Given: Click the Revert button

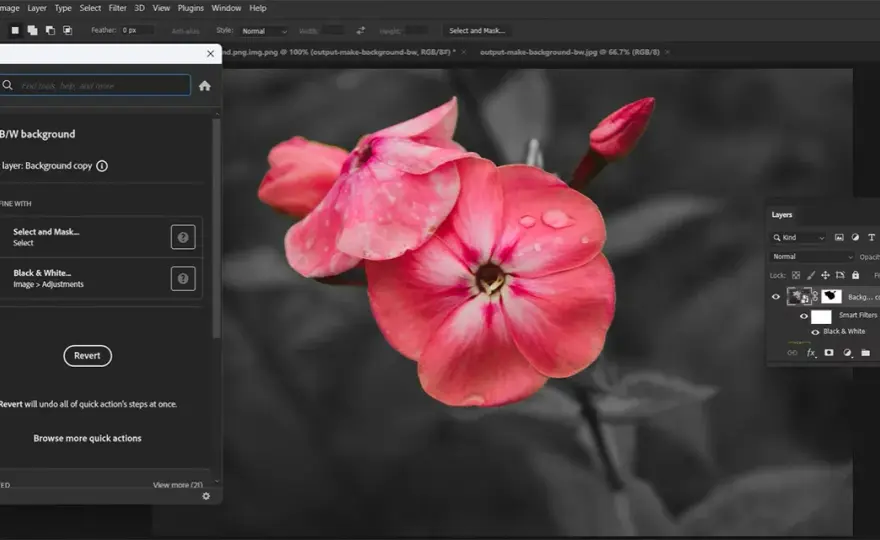Looking at the screenshot, I should (88, 356).
